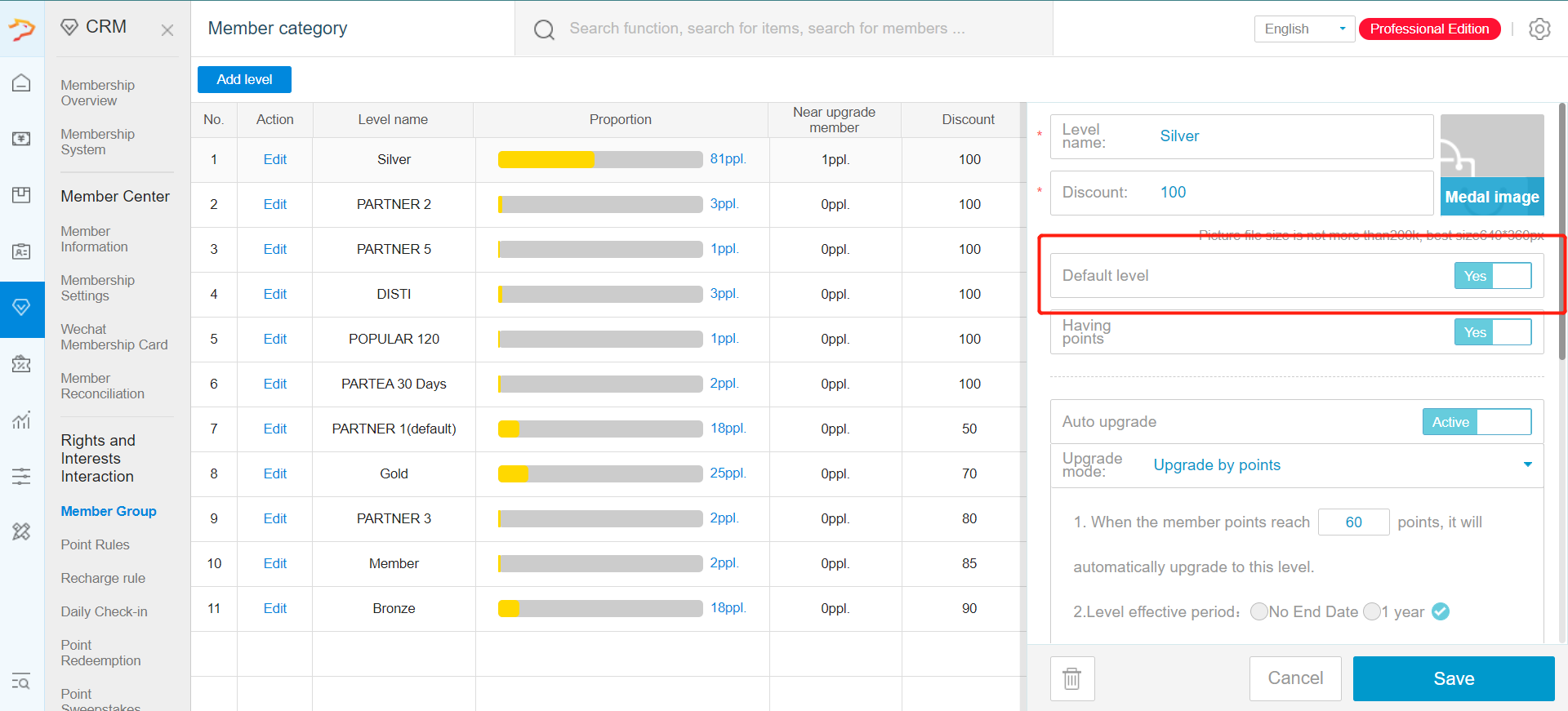The width and height of the screenshot is (1568, 711).
Task: Save the level settings
Action: [x=1454, y=678]
